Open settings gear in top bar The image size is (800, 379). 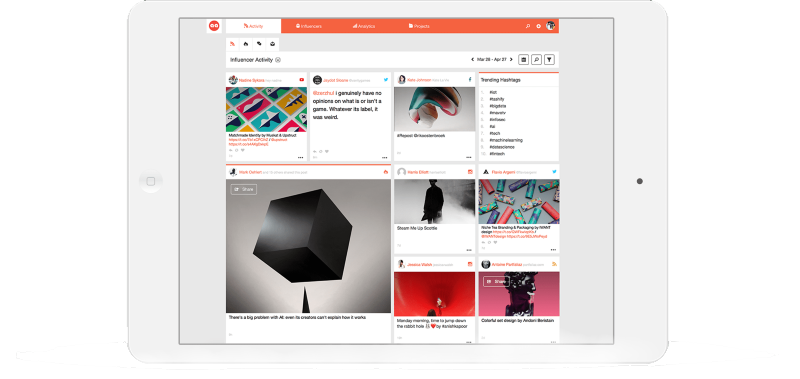[538, 26]
